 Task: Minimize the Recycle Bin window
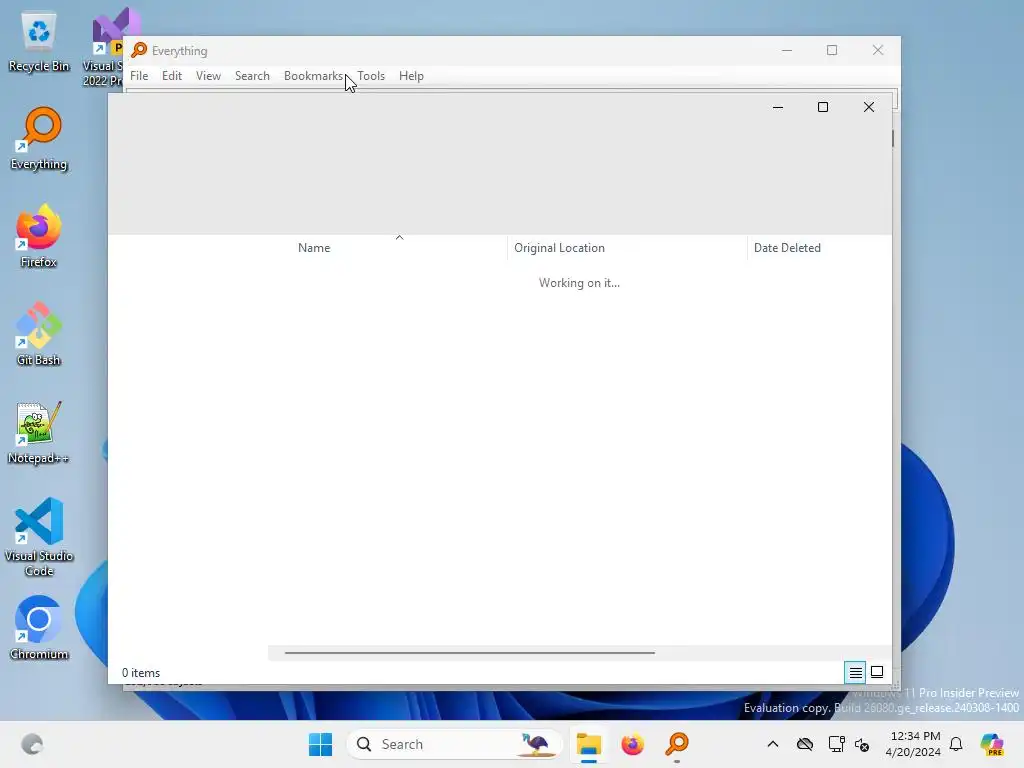coord(778,107)
